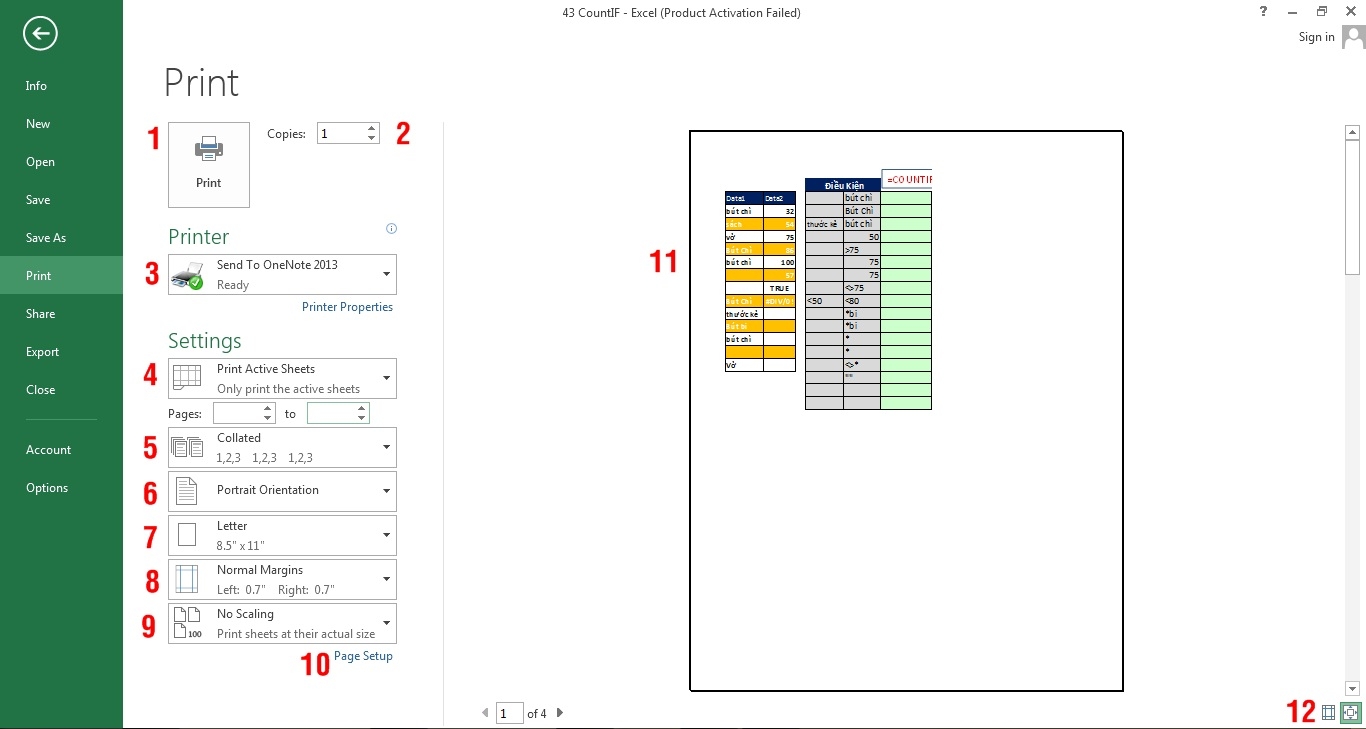Click the account avatar icon next to Sign in
This screenshot has height=729, width=1366.
[1352, 37]
